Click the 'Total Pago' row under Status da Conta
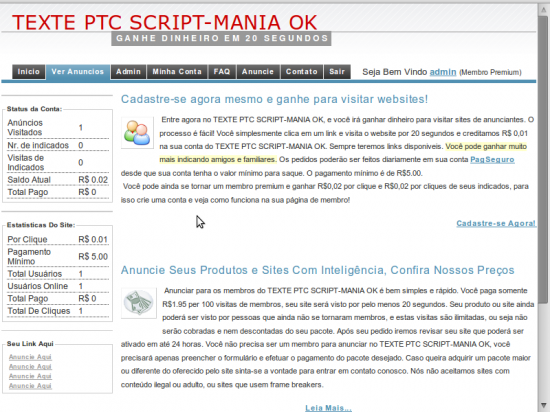 (58, 192)
